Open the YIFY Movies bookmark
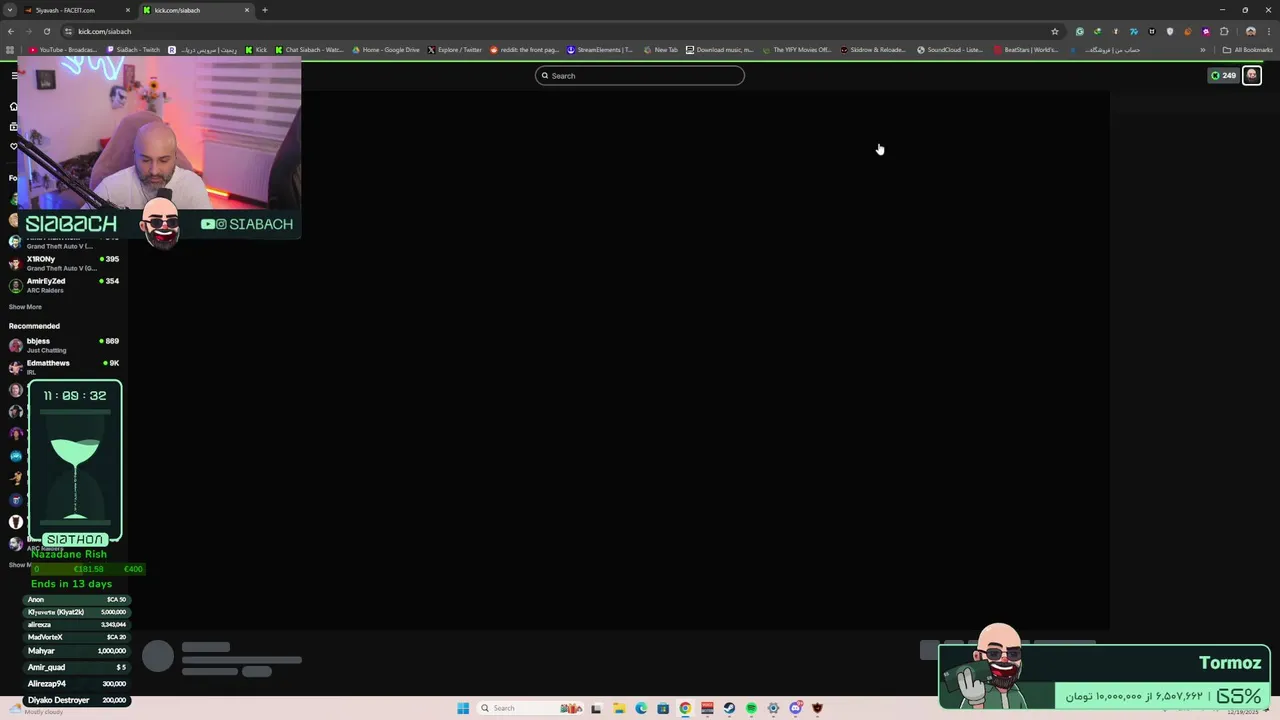Viewport: 1280px width, 720px height. 797,49
